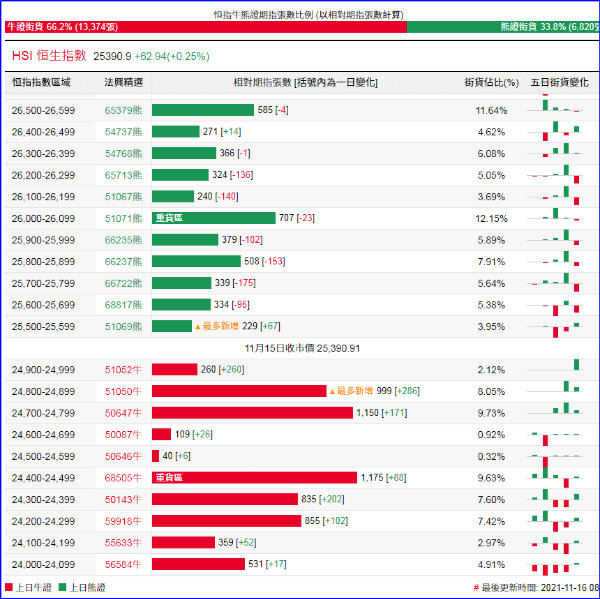Screen dimensions: 600x599
Task: Click the 街貨佔比(%) column header
Action: [x=491, y=82]
